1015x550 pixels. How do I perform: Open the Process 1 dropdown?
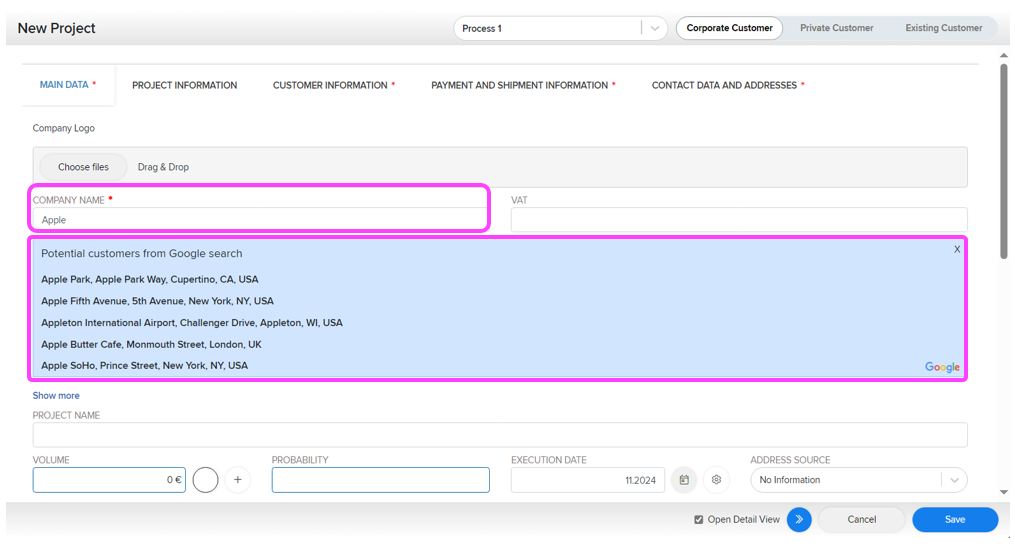click(560, 28)
